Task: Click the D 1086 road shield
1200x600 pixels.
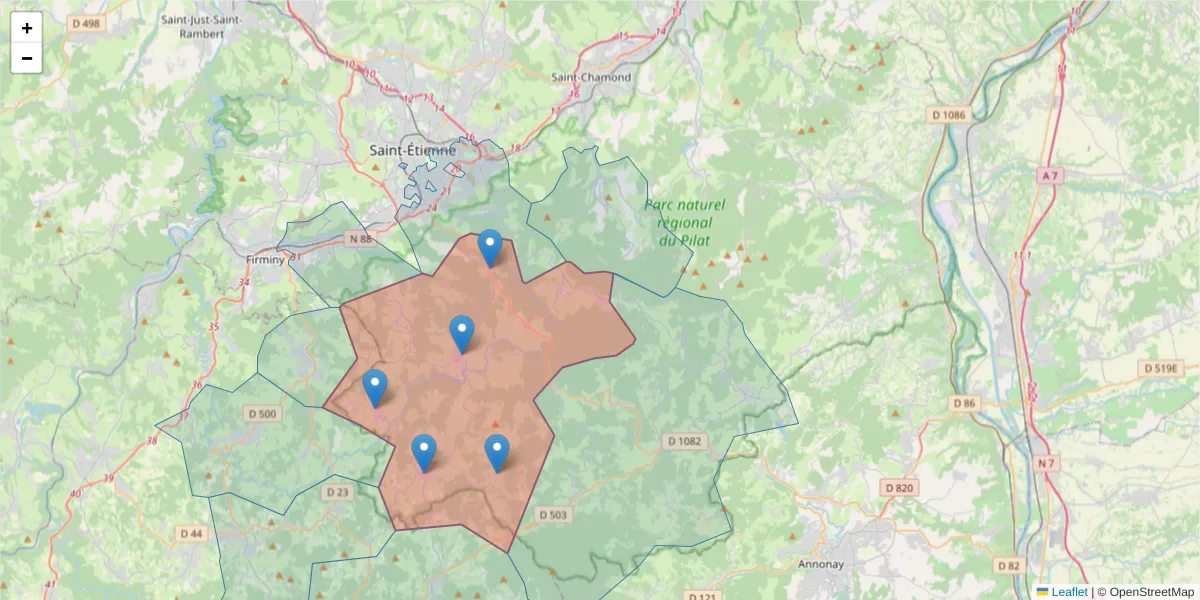Action: pyautogui.click(x=948, y=114)
